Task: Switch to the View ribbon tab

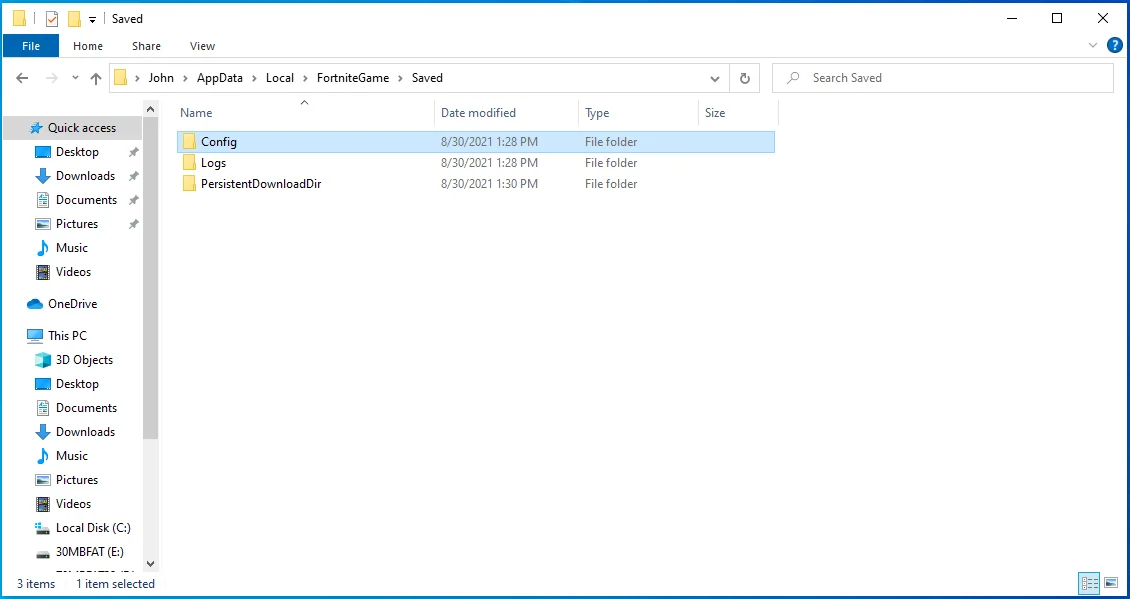Action: (x=203, y=45)
